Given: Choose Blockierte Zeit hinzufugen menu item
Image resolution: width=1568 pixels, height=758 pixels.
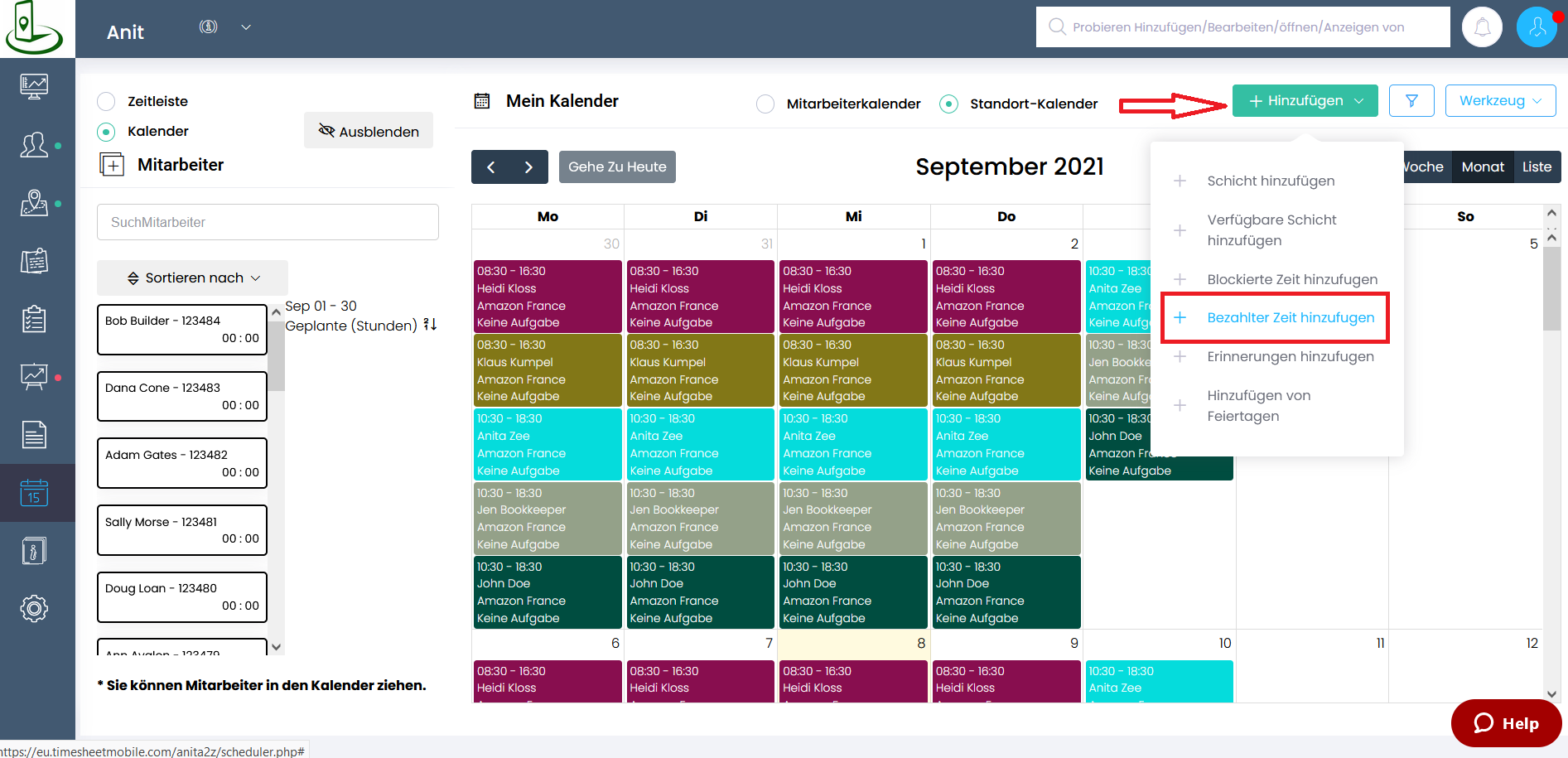Looking at the screenshot, I should coord(1276,280).
